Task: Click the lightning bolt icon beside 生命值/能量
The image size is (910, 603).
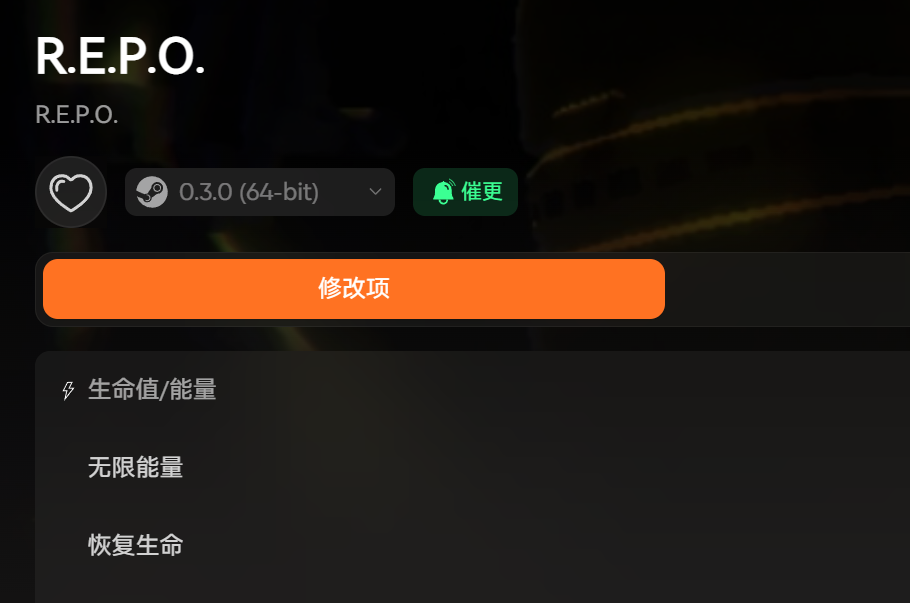Action: click(68, 390)
